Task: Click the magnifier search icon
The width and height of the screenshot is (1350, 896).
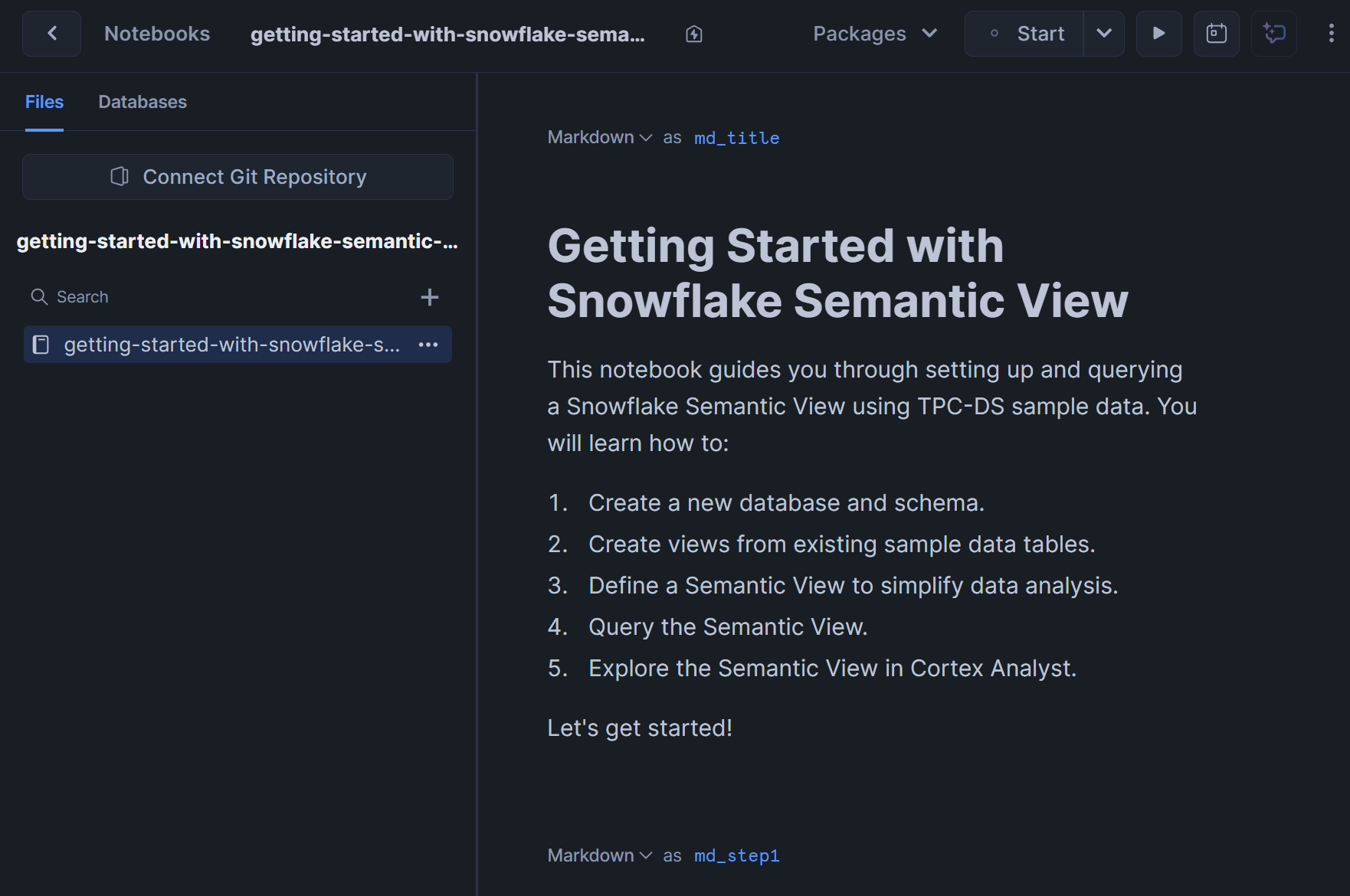Action: 39,297
